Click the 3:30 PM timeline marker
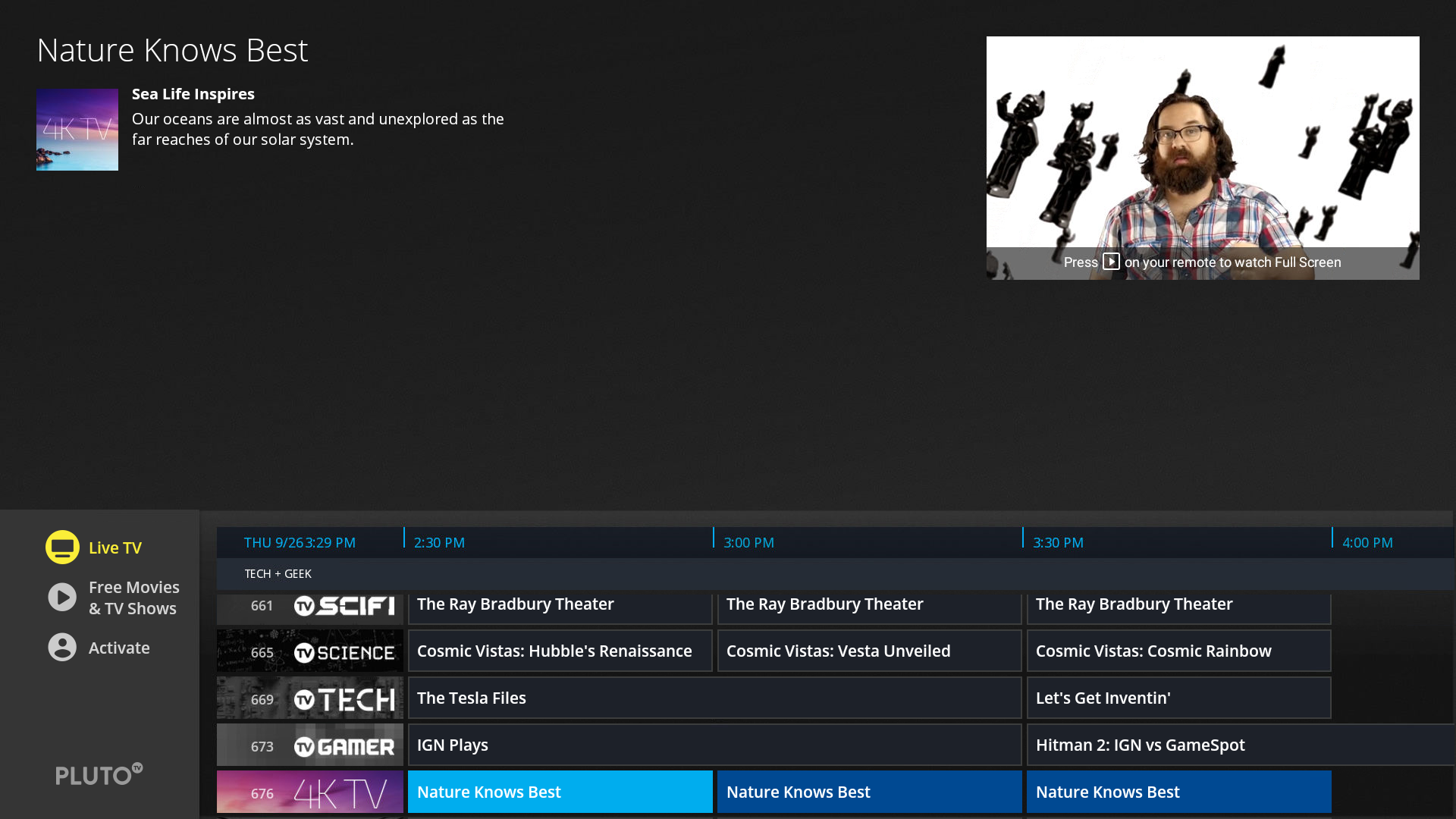The height and width of the screenshot is (819, 1456). click(x=1058, y=542)
